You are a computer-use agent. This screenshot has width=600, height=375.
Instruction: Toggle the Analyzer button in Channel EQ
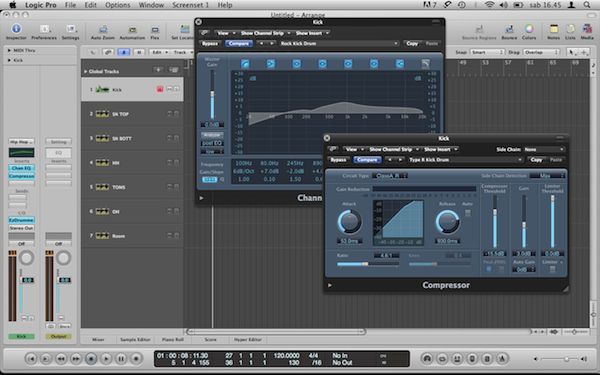point(212,135)
